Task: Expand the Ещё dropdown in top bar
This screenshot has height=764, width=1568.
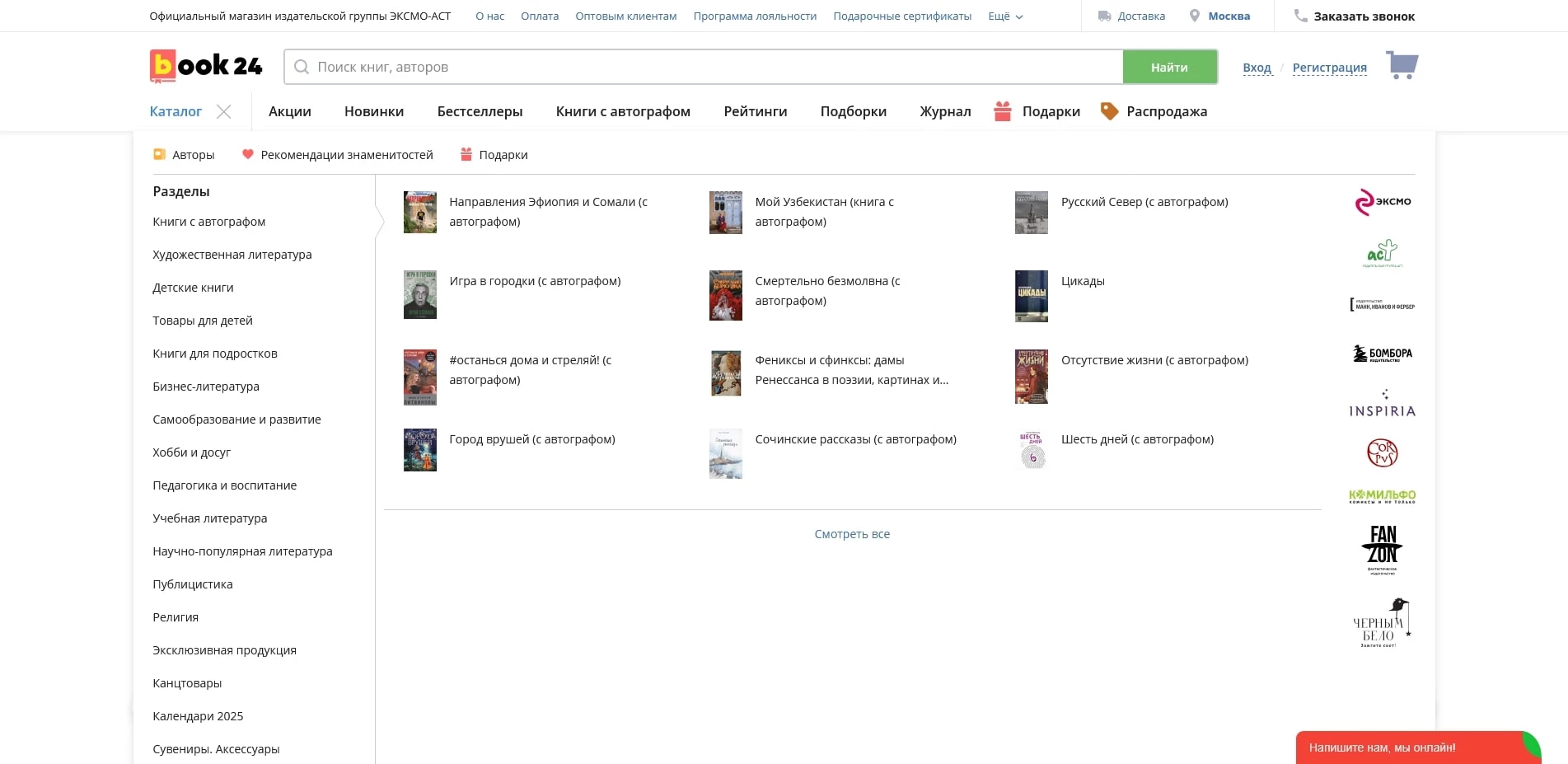Action: click(x=1005, y=16)
